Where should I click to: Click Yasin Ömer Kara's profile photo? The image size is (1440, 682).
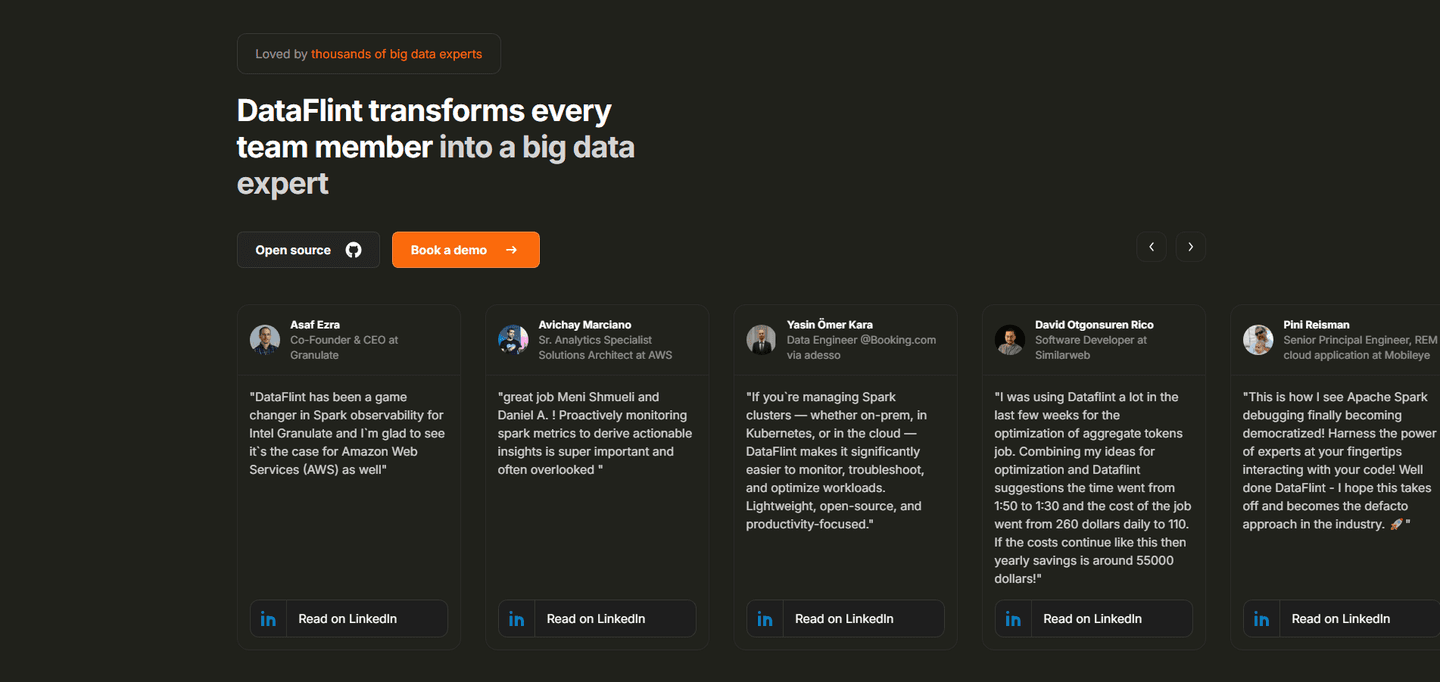point(761,340)
